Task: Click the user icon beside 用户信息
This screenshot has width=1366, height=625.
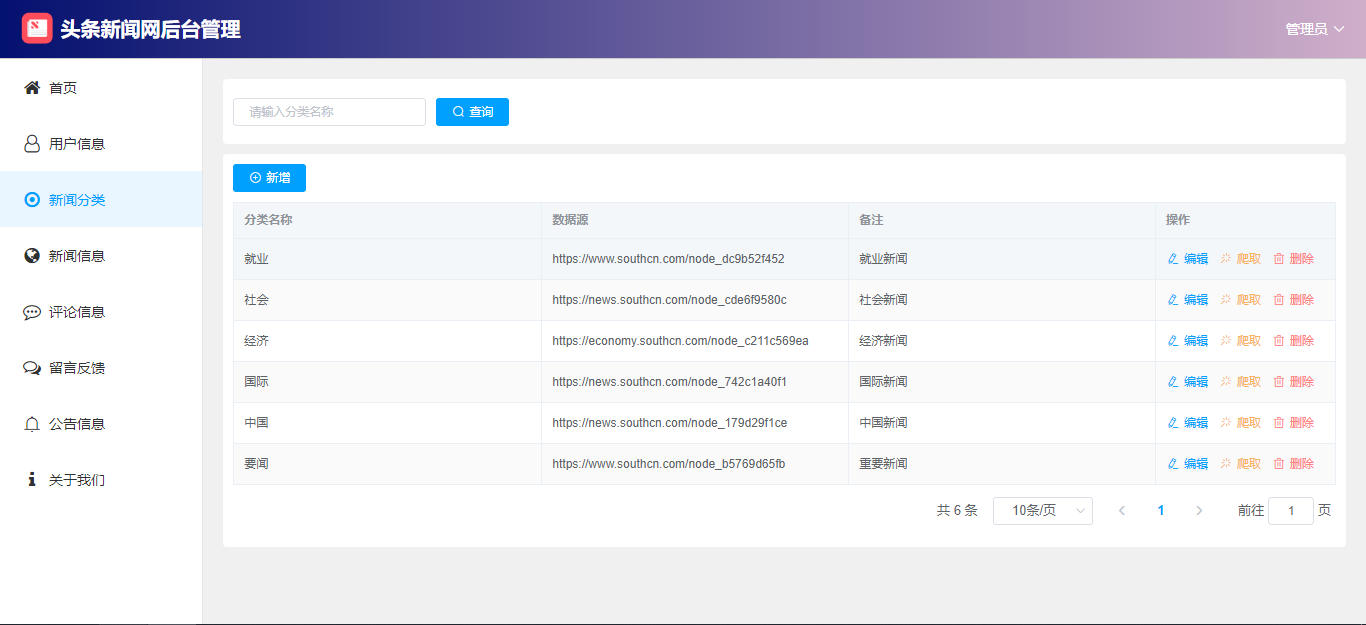Action: click(x=32, y=144)
